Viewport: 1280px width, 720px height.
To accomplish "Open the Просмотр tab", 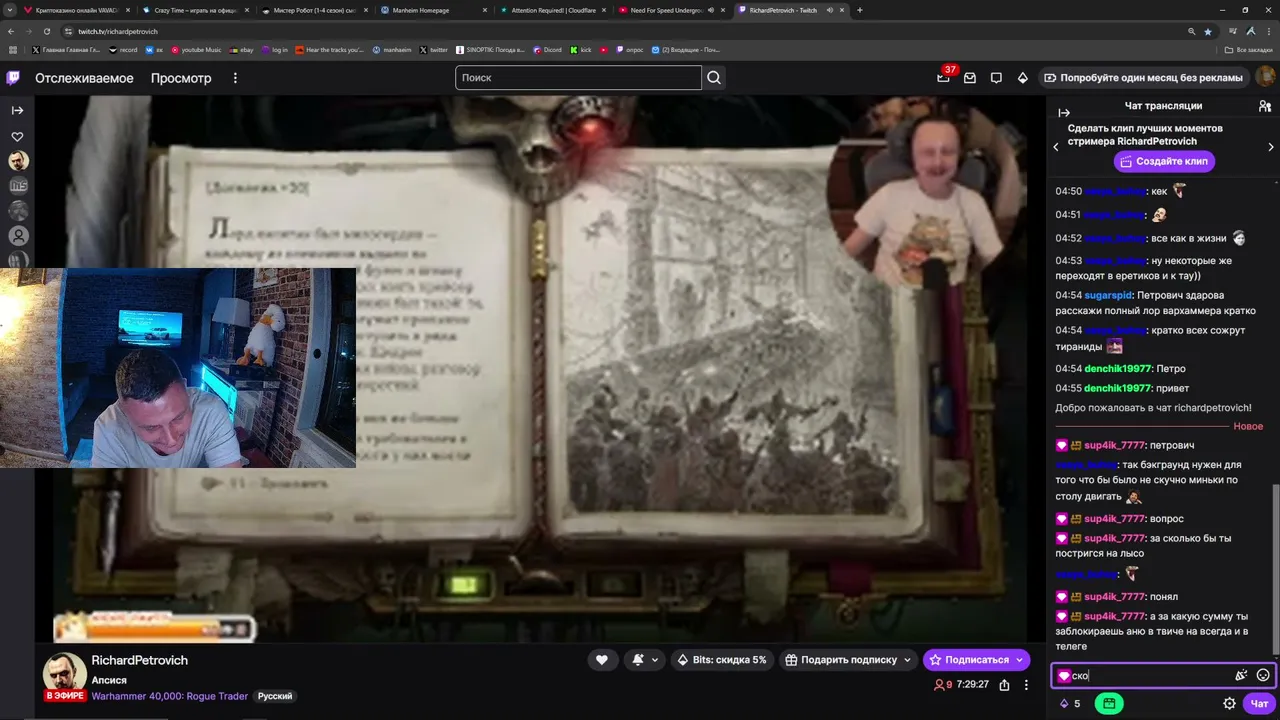I will (x=181, y=78).
